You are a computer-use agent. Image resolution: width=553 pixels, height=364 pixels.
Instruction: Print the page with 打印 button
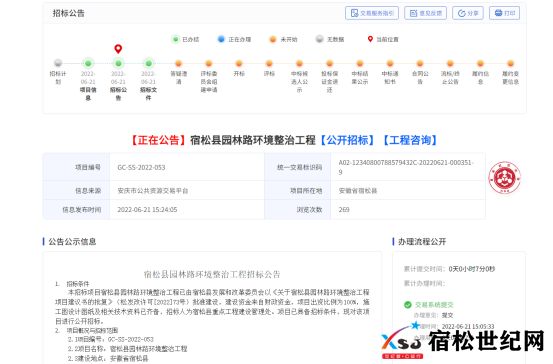coord(504,13)
